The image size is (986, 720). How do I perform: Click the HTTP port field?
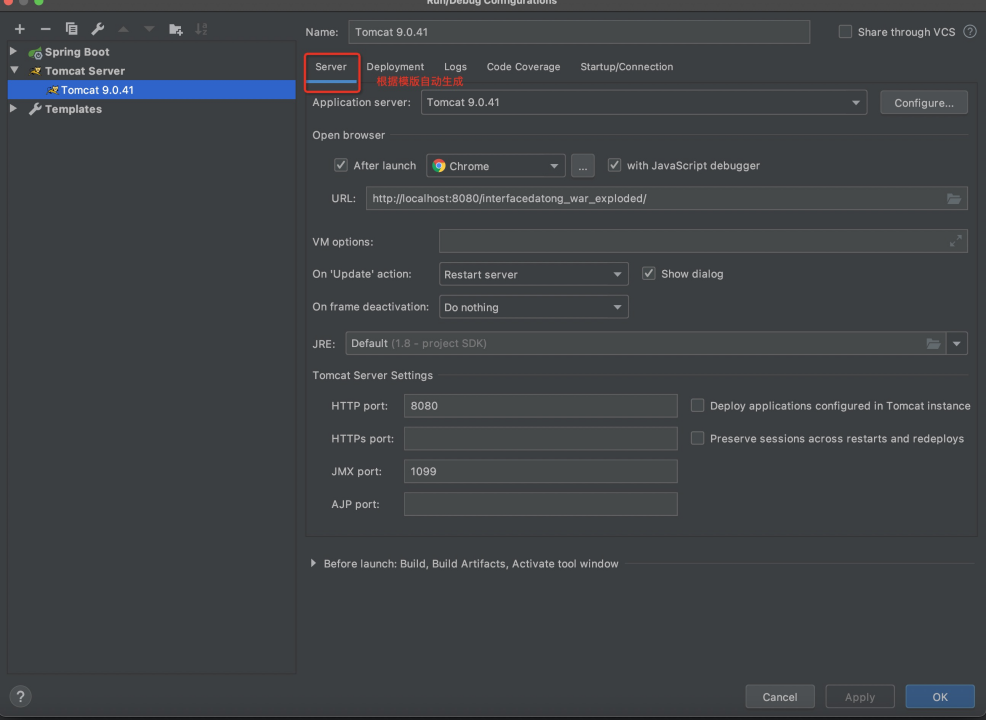click(540, 406)
